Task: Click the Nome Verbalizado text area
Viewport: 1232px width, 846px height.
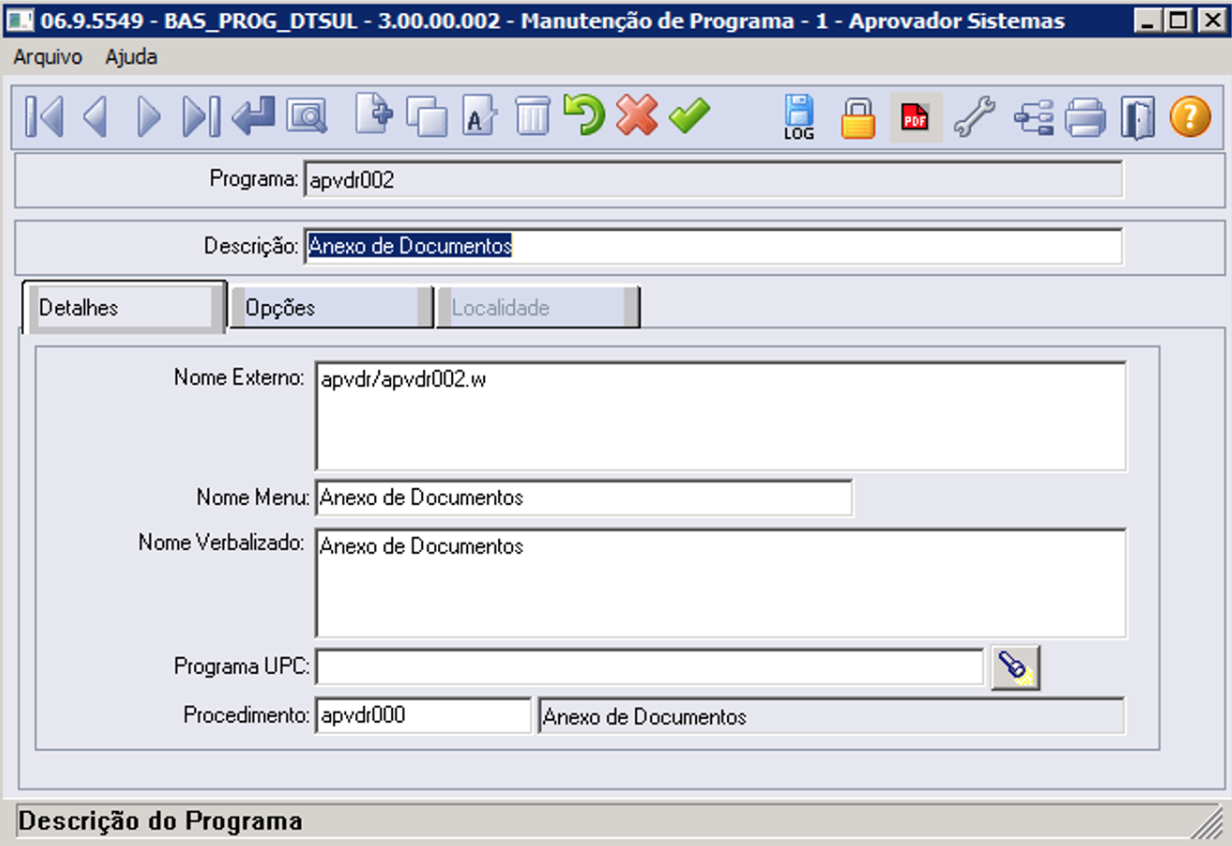Action: pos(721,583)
